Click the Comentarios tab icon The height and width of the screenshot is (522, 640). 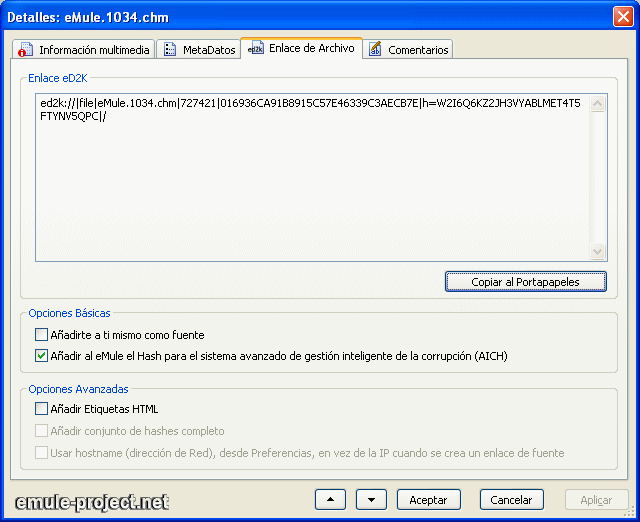tap(375, 50)
